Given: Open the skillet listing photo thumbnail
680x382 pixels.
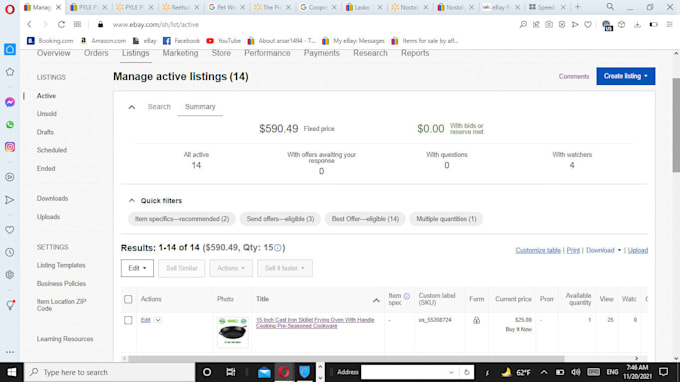Looking at the screenshot, I should (232, 332).
